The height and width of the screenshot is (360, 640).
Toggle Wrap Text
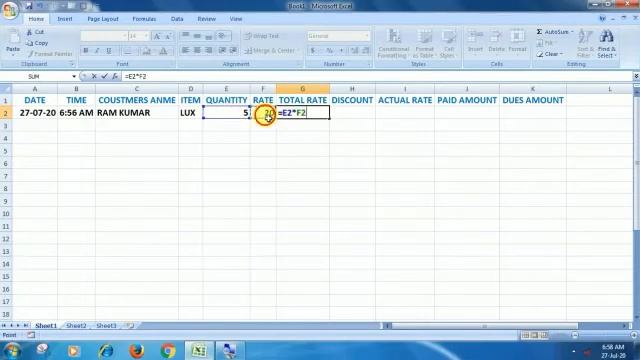262,36
